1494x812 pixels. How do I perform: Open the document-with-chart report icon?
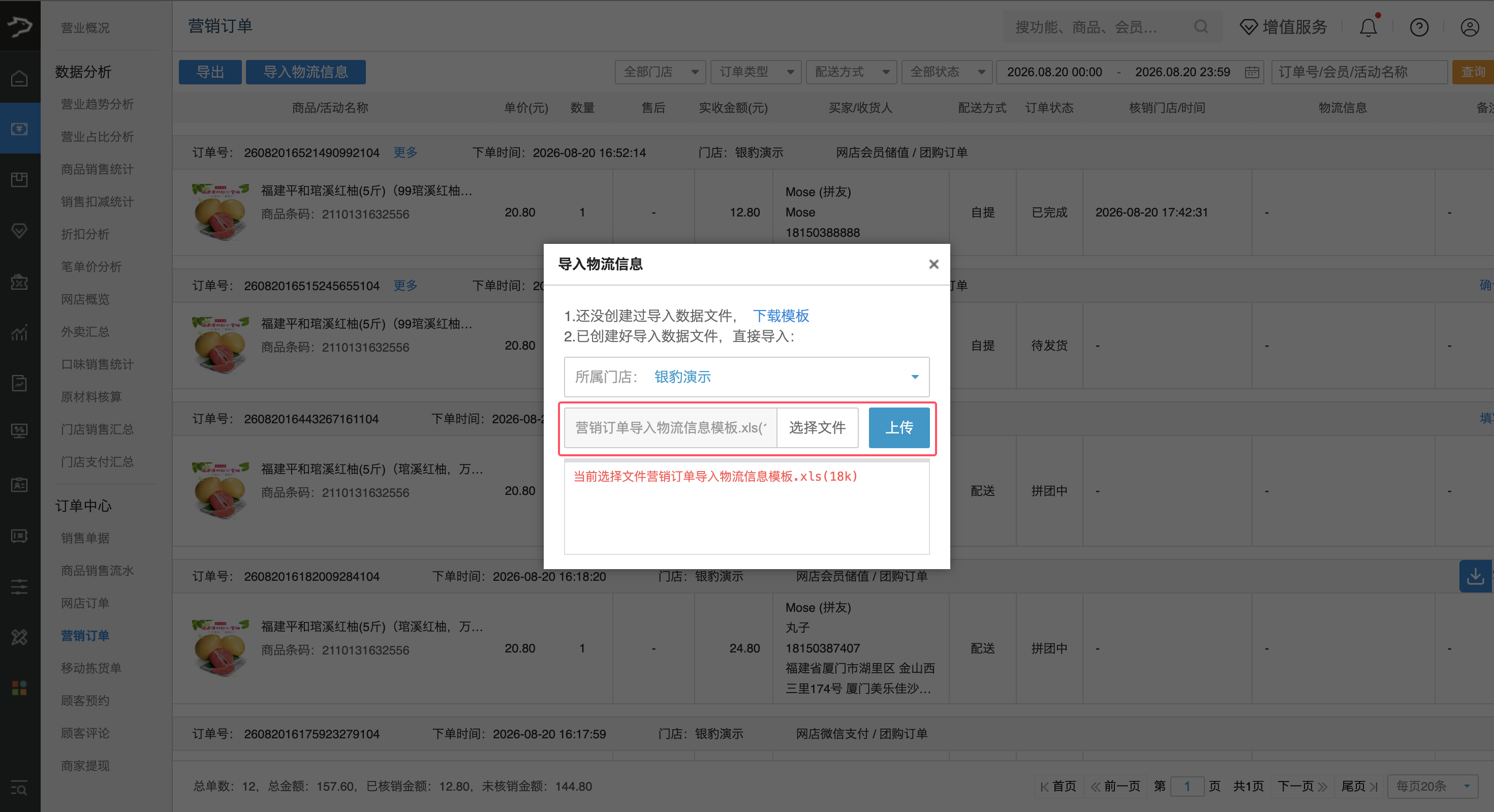tap(19, 383)
